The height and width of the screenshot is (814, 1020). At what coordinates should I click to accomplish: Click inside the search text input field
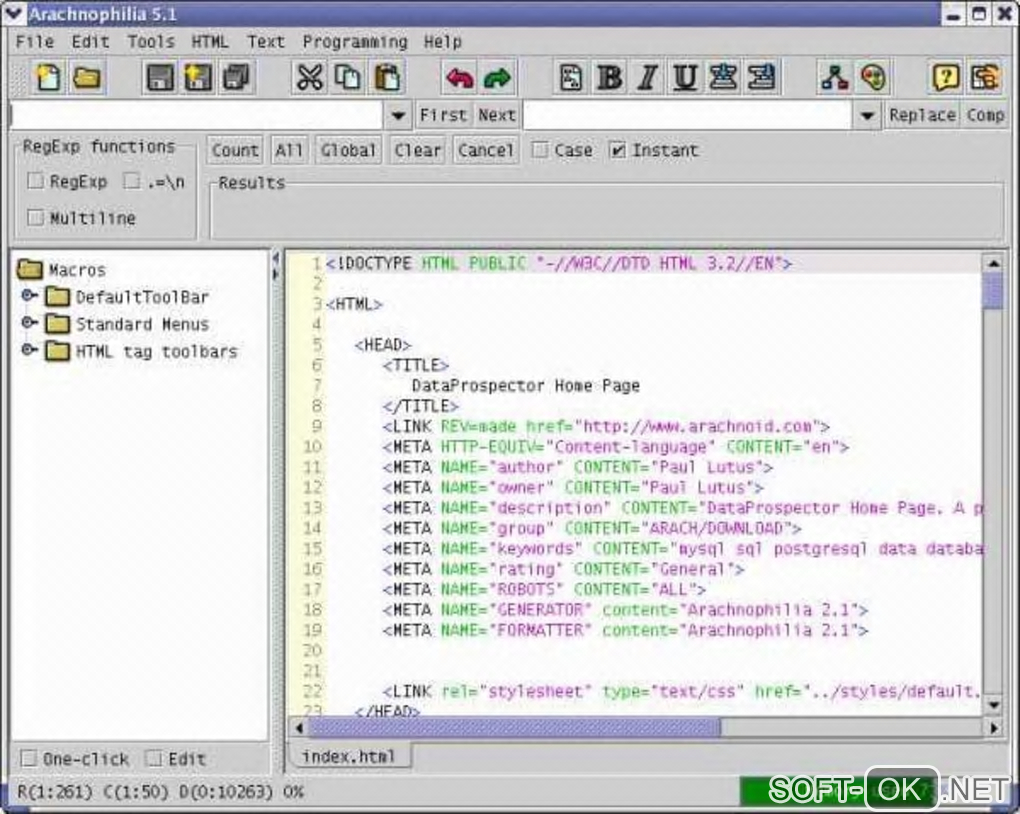[x=197, y=116]
